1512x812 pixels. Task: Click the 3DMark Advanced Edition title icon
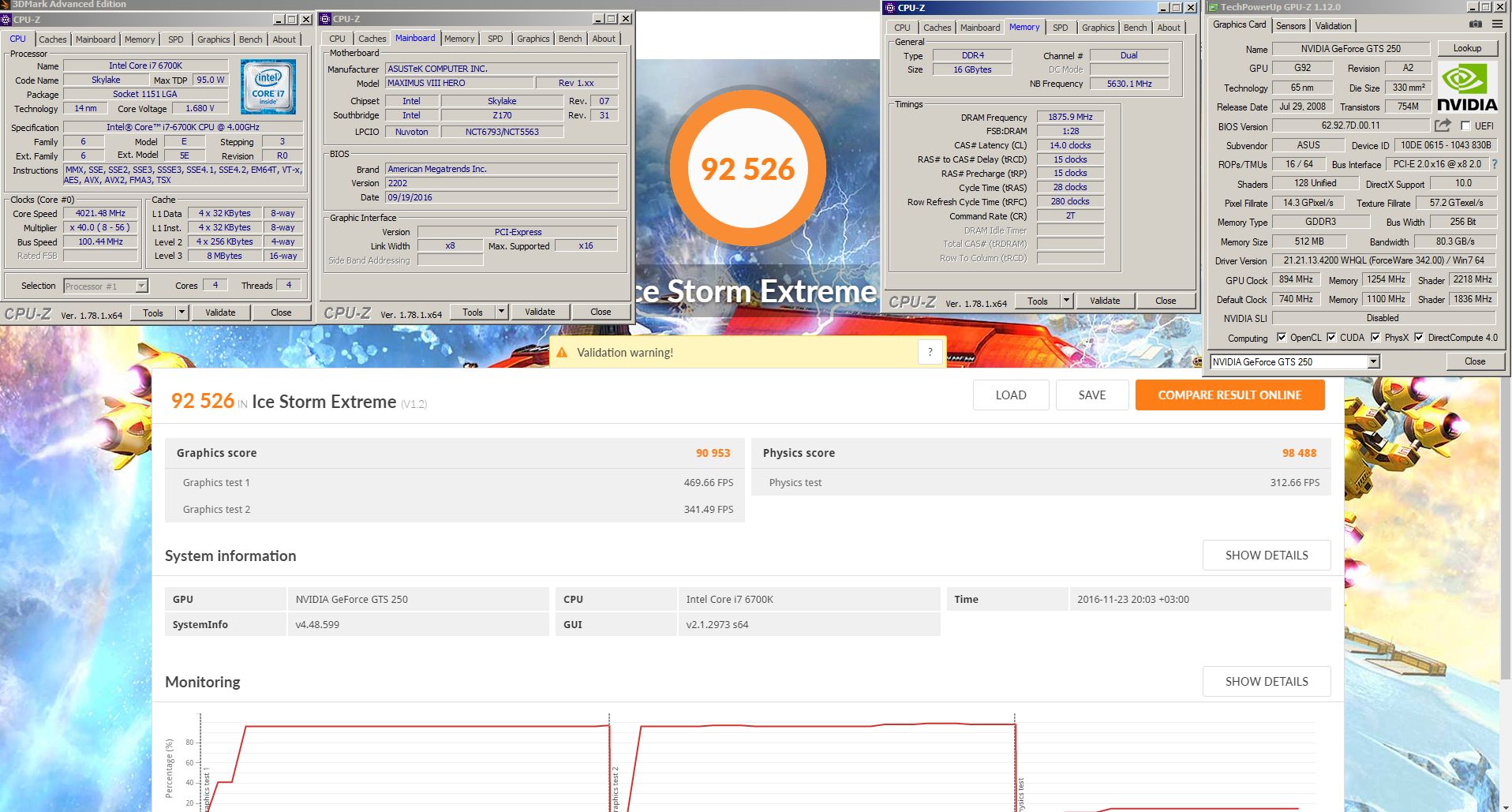(6, 4)
